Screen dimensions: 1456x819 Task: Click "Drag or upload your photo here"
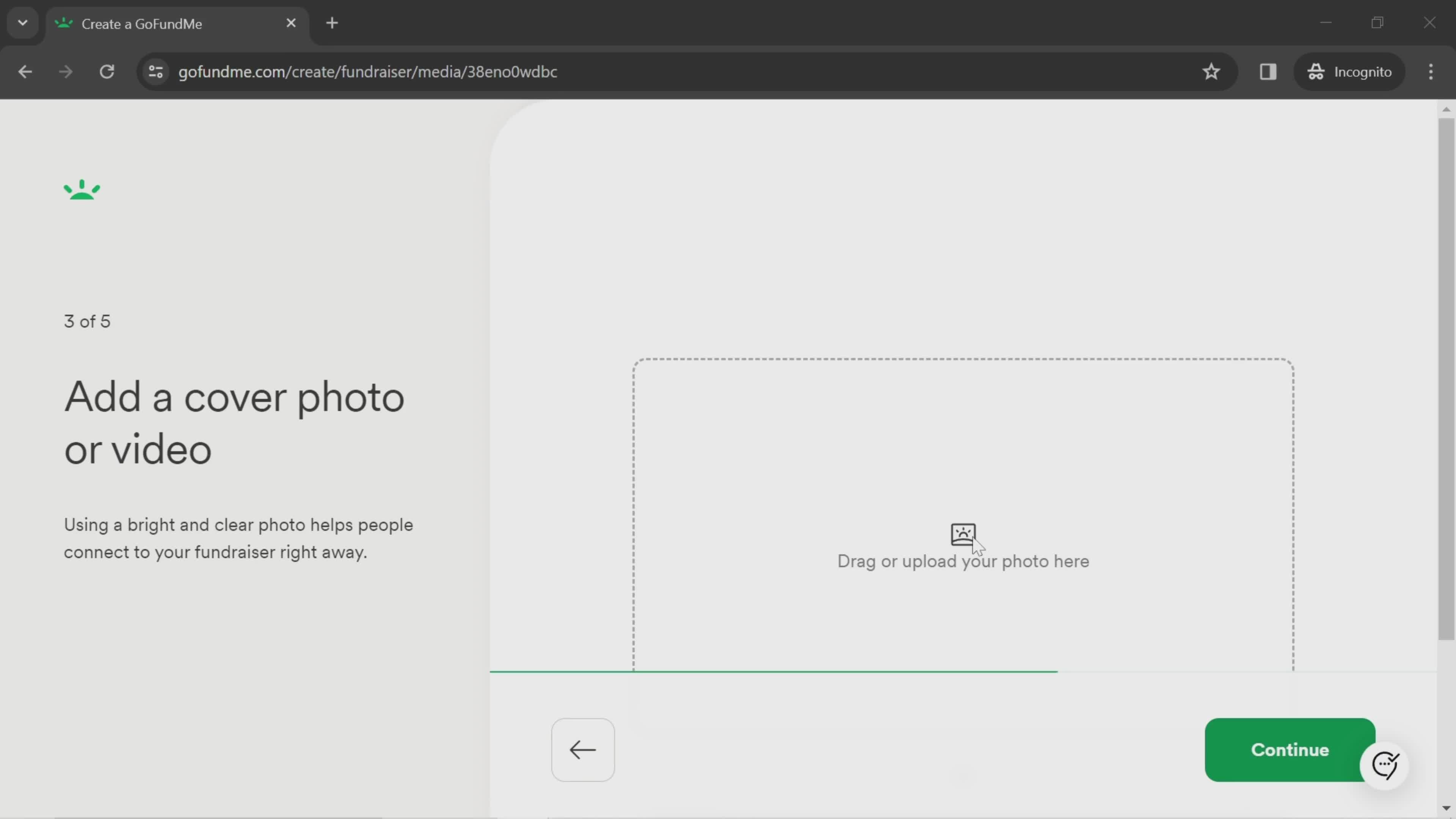point(963,561)
